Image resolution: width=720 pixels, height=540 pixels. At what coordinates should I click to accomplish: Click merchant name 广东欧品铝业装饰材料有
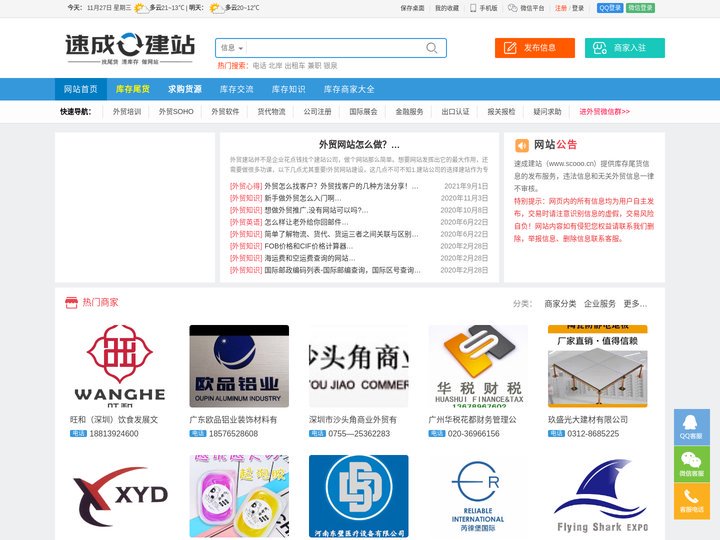pos(233,420)
